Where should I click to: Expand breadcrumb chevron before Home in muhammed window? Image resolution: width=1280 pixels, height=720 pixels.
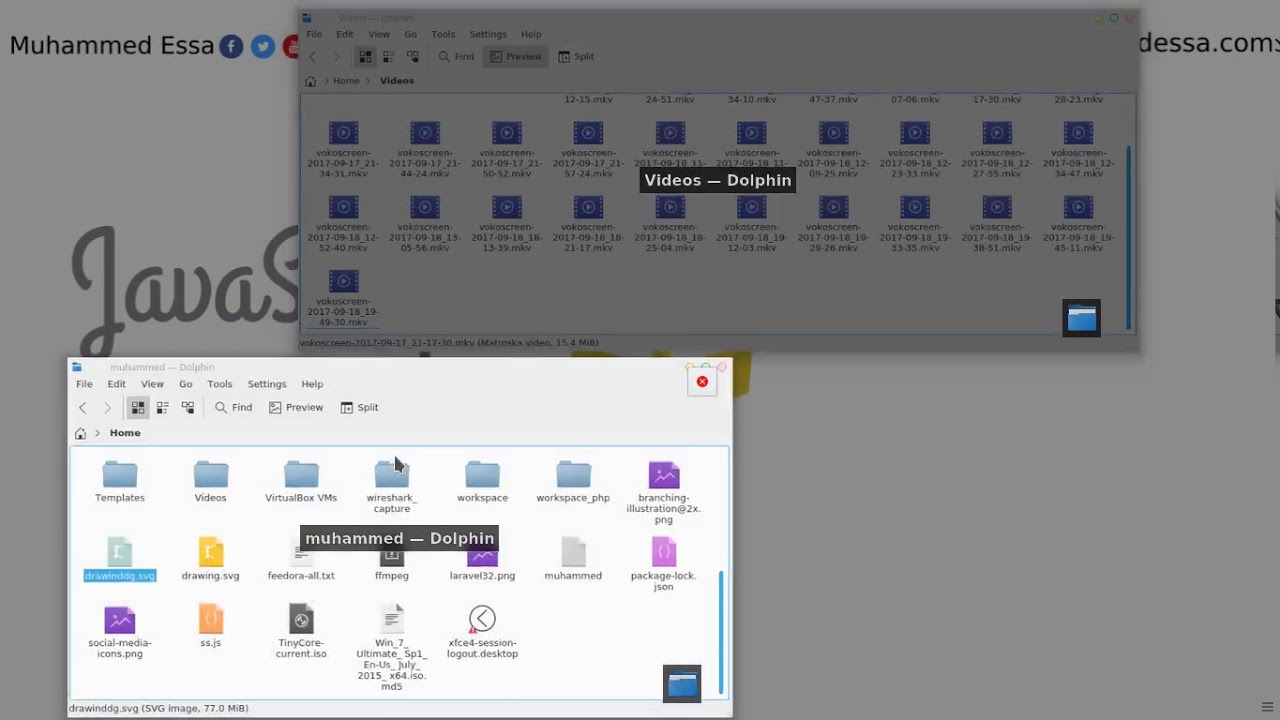[x=98, y=433]
